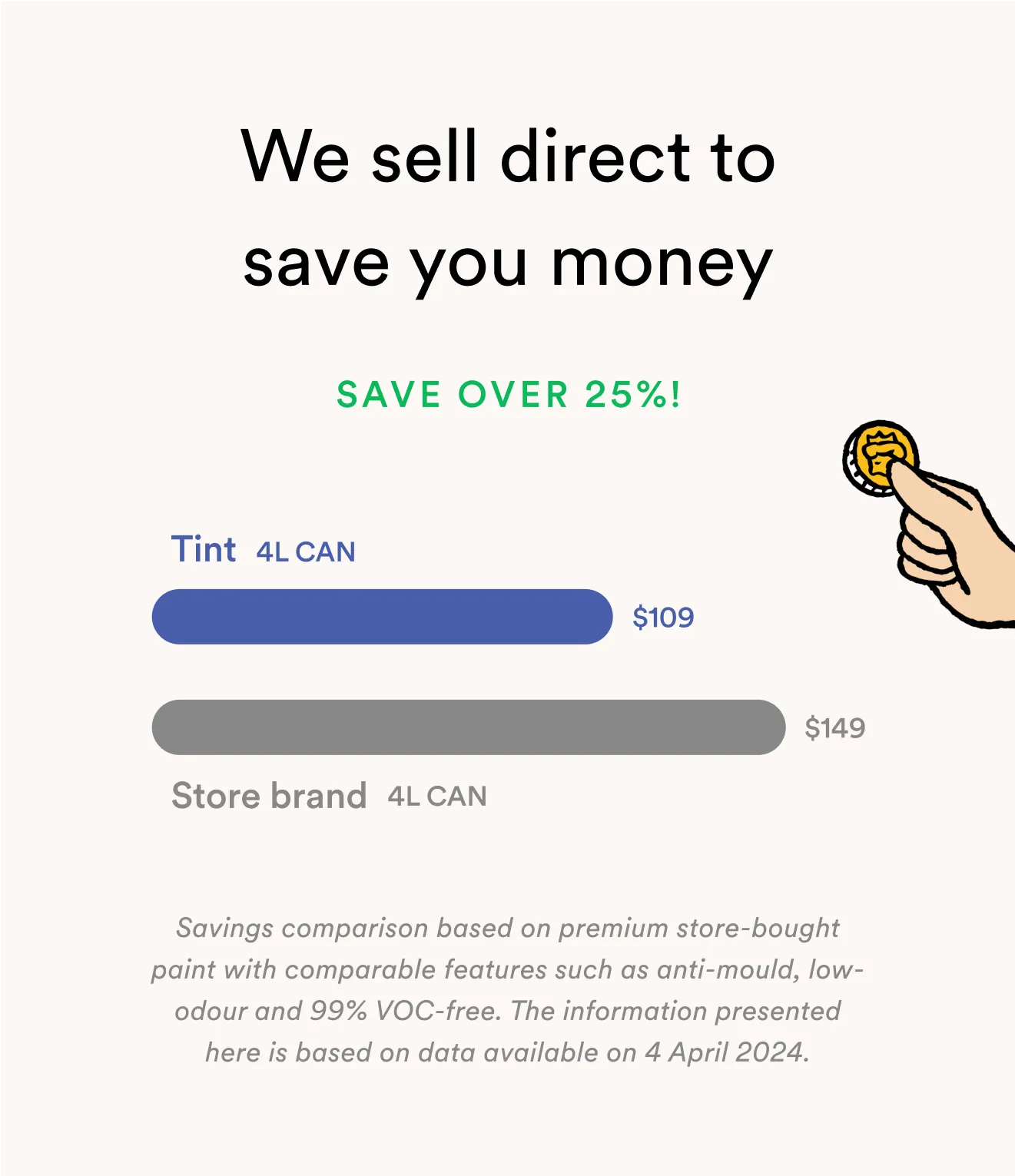This screenshot has height=1176, width=1015.
Task: Click the green SAVE OVER 25%! text
Action: tap(508, 395)
